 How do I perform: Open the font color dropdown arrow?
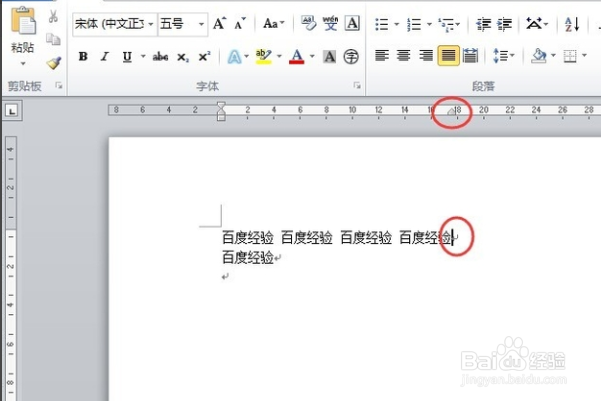(x=312, y=56)
